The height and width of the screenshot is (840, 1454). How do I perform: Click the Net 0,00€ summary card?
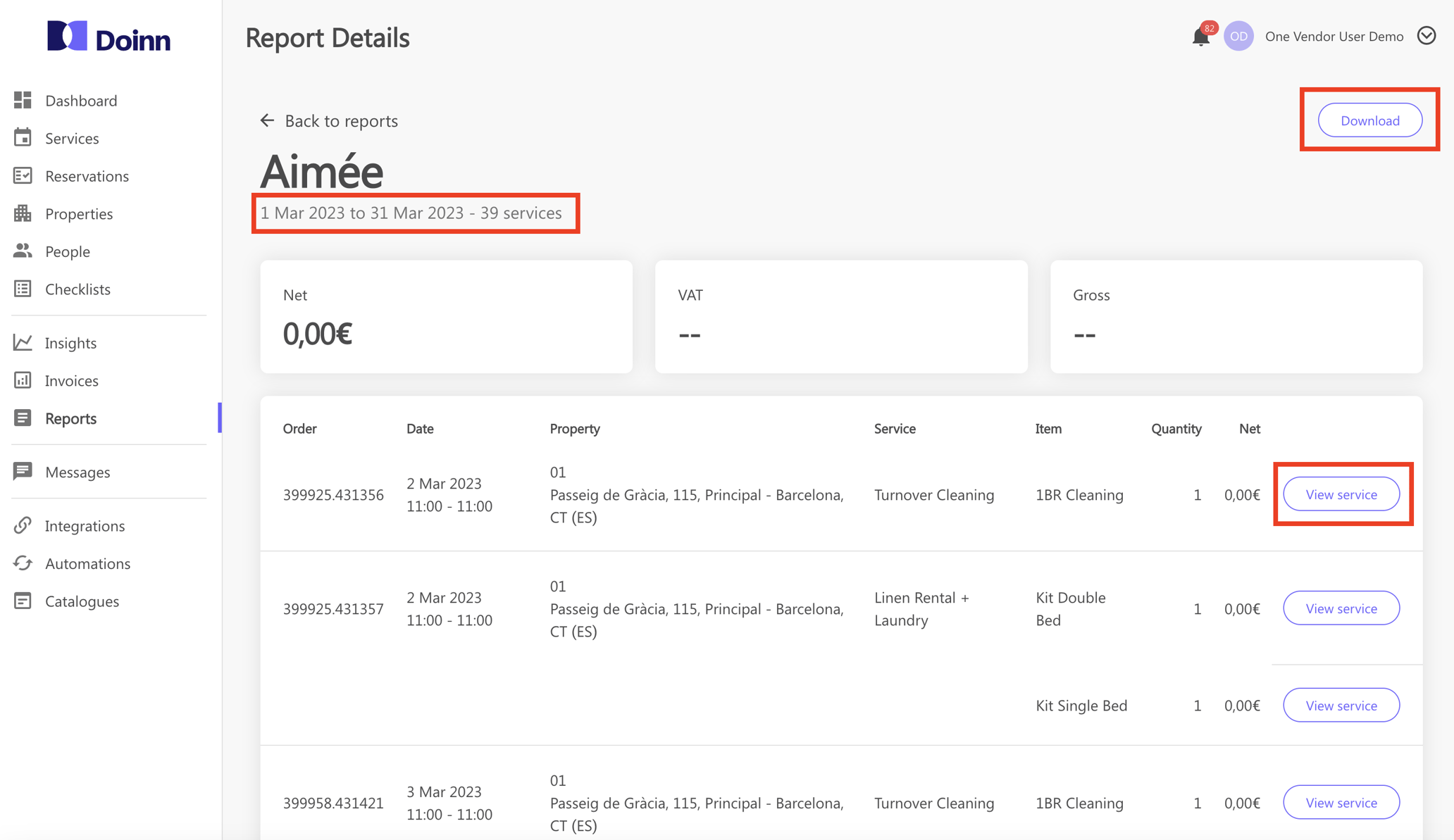[x=446, y=317]
